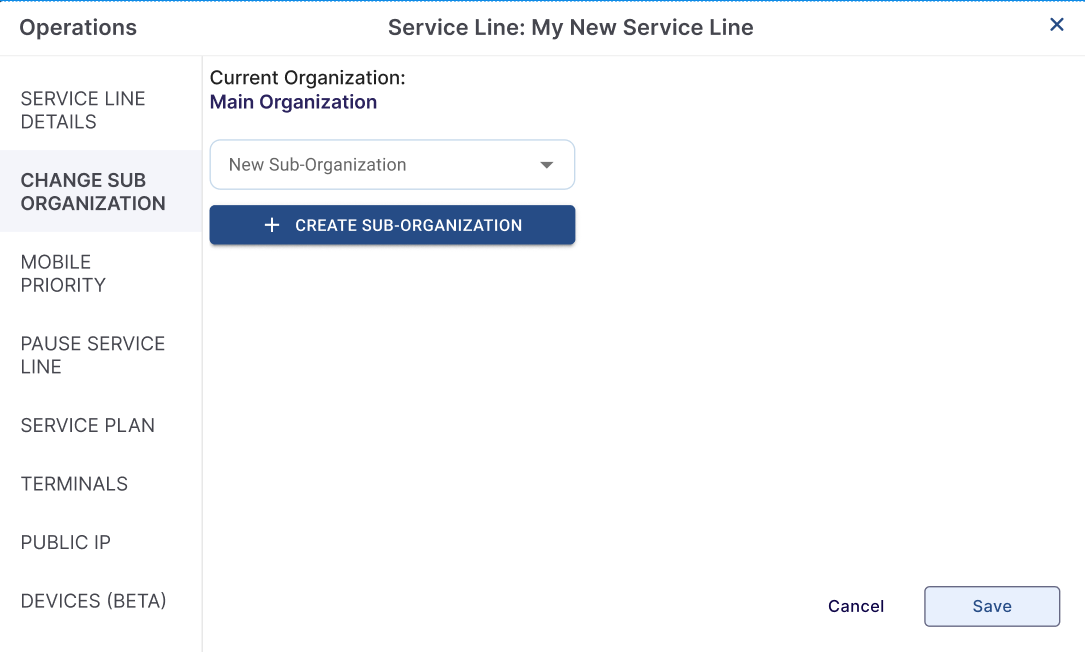View the Terminals tab
The height and width of the screenshot is (652, 1085).
point(74,484)
